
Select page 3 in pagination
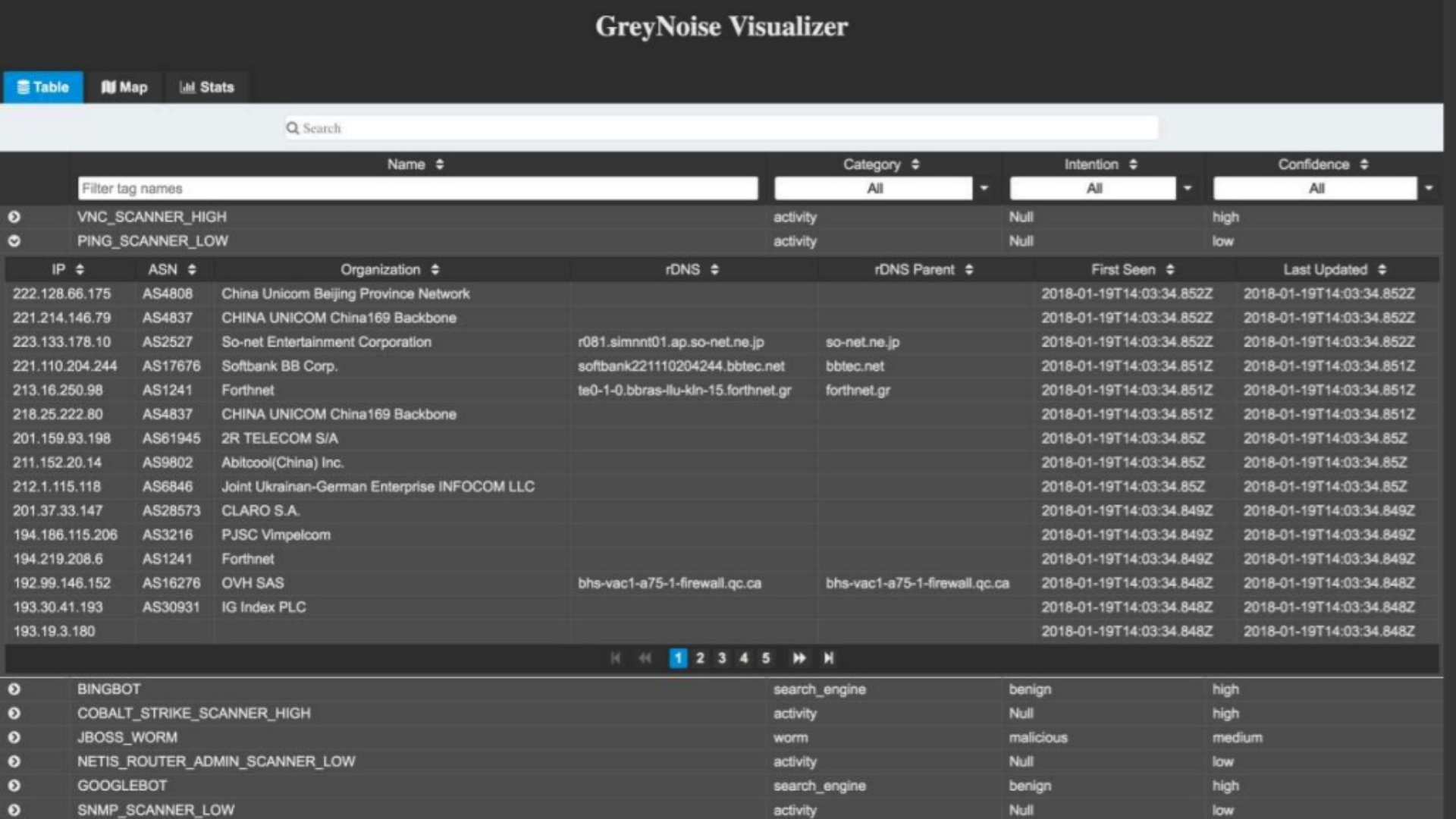[x=722, y=658]
